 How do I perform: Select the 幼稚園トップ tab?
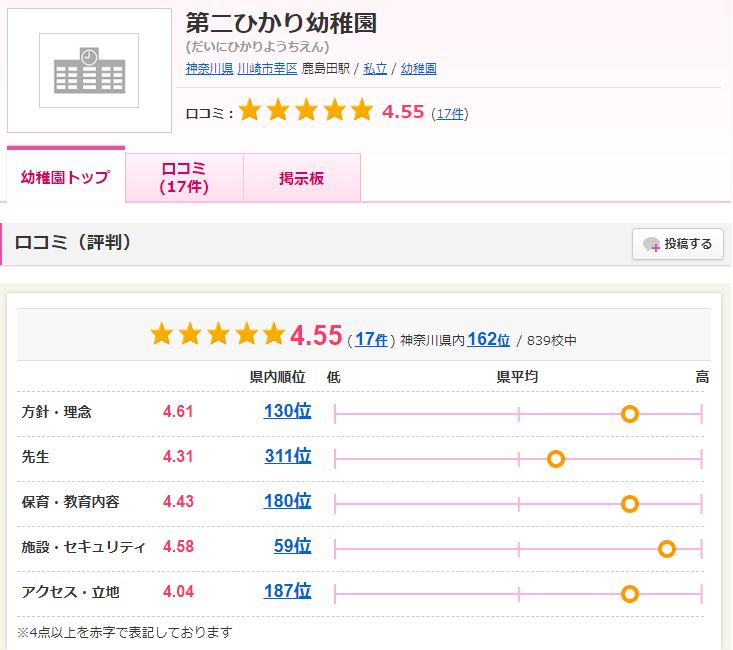coord(66,176)
